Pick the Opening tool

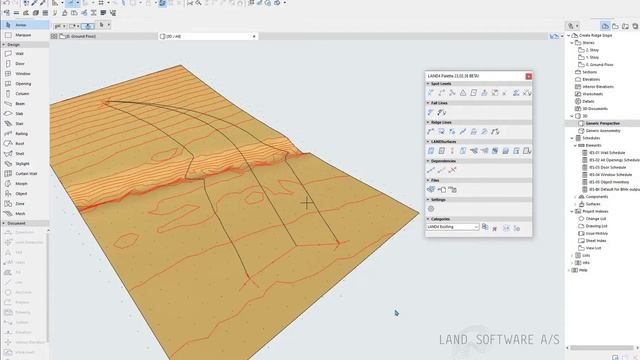pyautogui.click(x=24, y=84)
